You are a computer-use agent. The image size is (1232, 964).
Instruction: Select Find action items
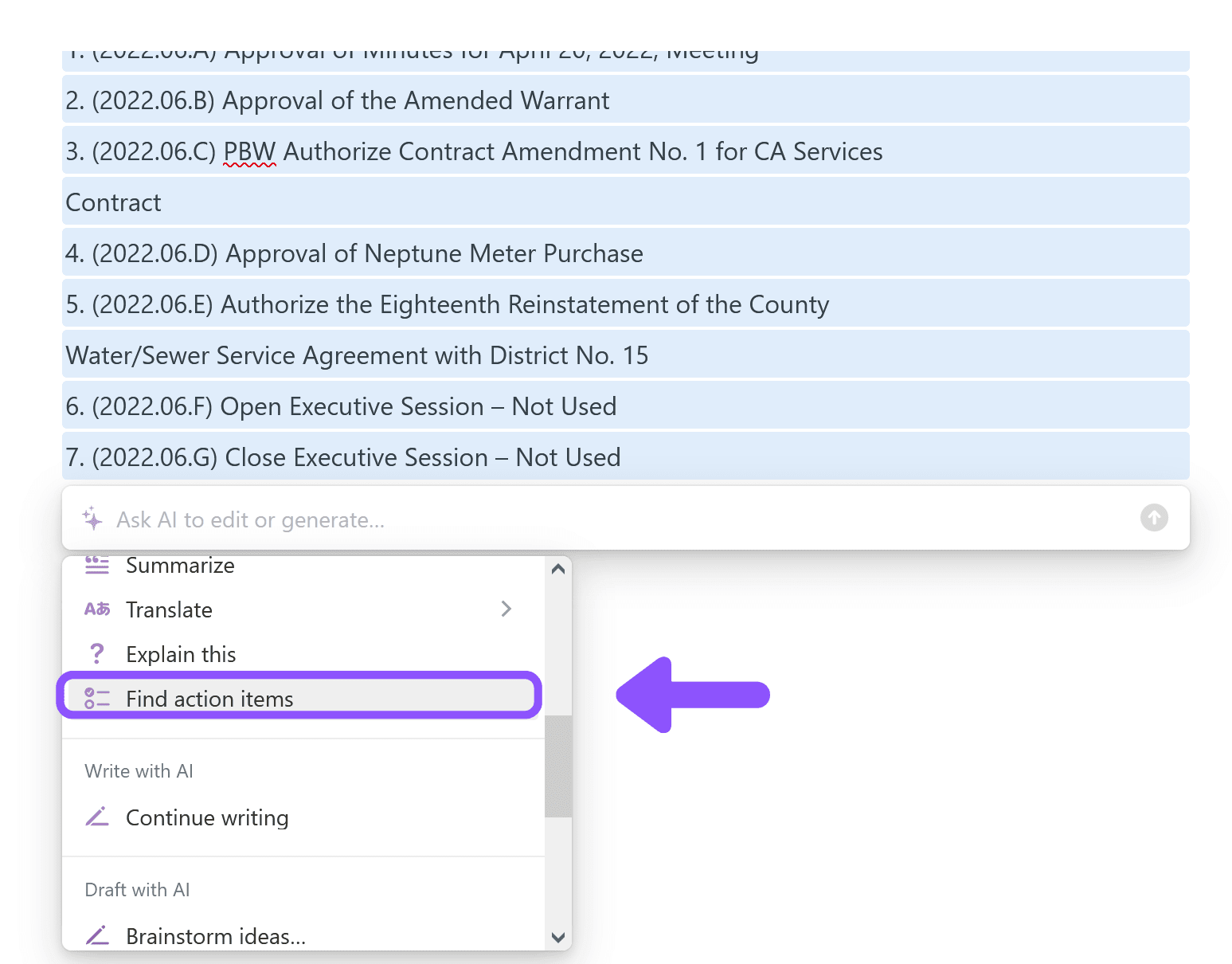pos(299,699)
